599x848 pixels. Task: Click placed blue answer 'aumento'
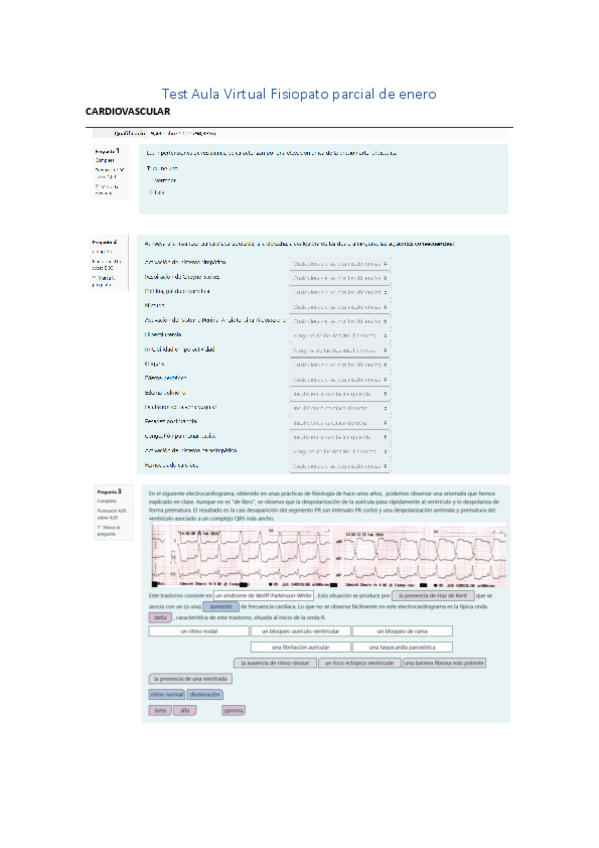coord(221,607)
